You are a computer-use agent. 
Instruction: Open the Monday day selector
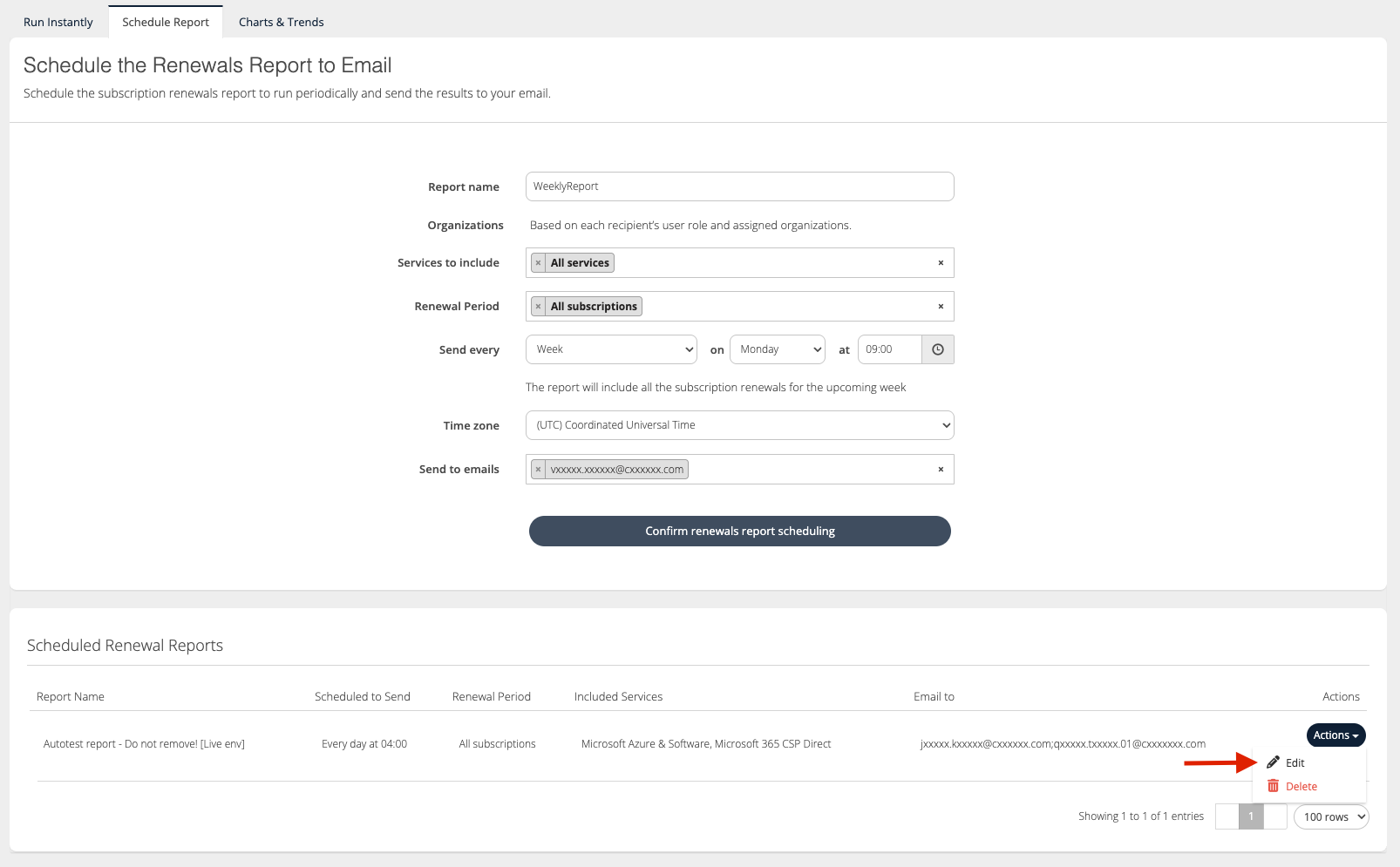[777, 349]
